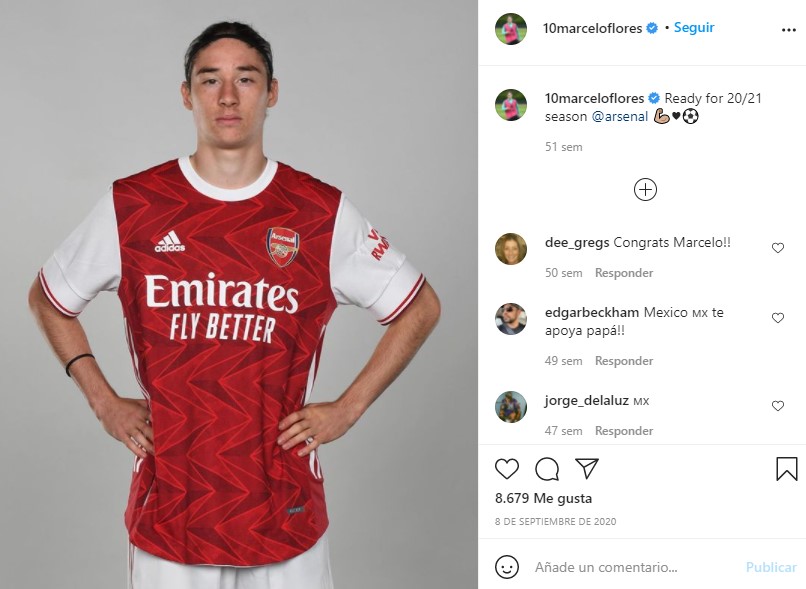This screenshot has height=589, width=806.
Task: Open the three-dot more options menu
Action: coord(789,30)
